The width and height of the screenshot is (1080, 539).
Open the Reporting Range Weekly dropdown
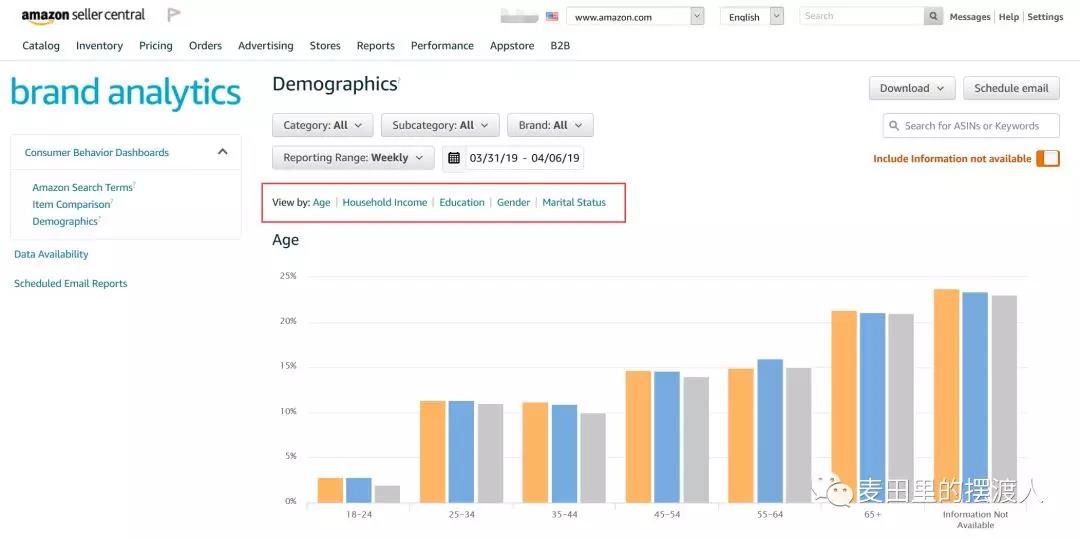353,158
